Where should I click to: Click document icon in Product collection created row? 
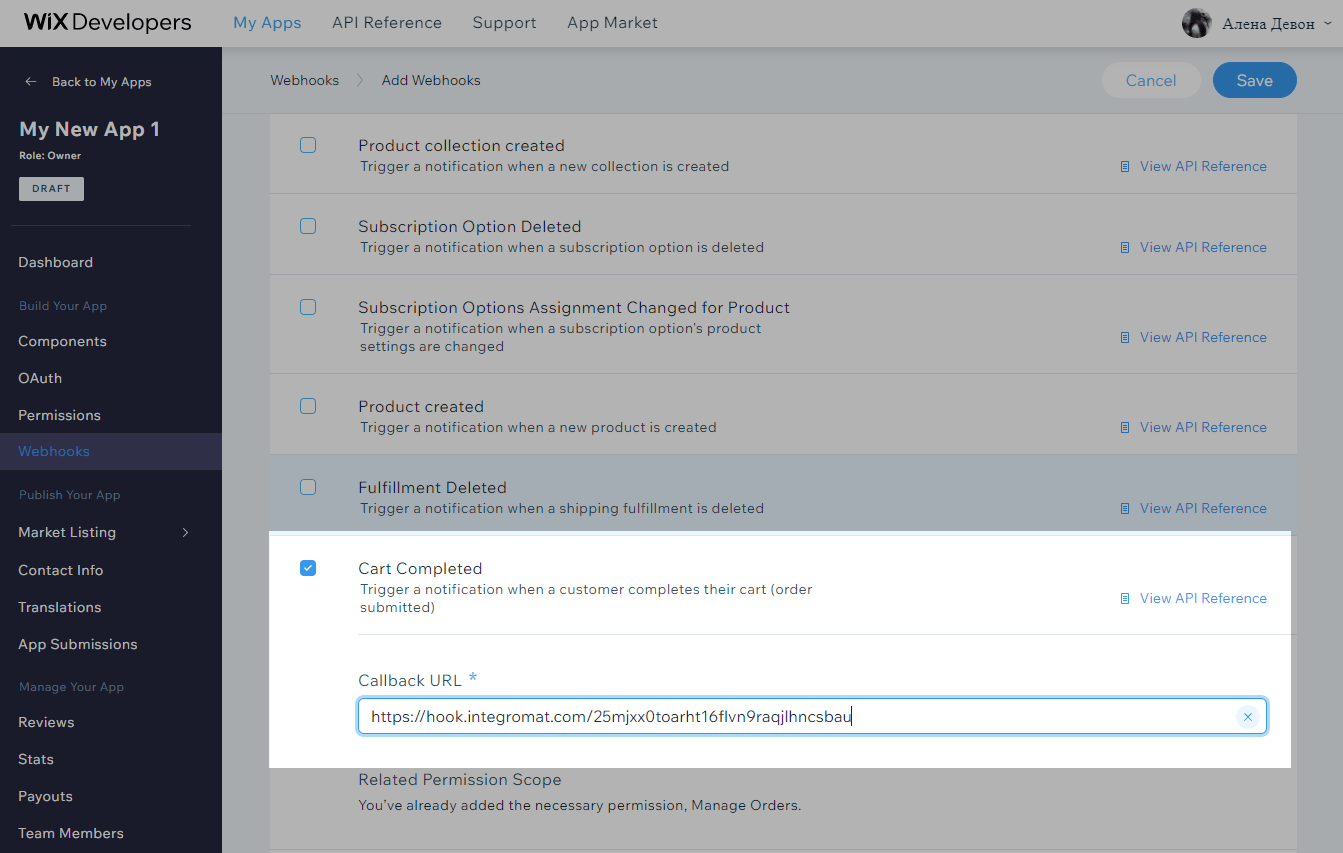click(1125, 167)
